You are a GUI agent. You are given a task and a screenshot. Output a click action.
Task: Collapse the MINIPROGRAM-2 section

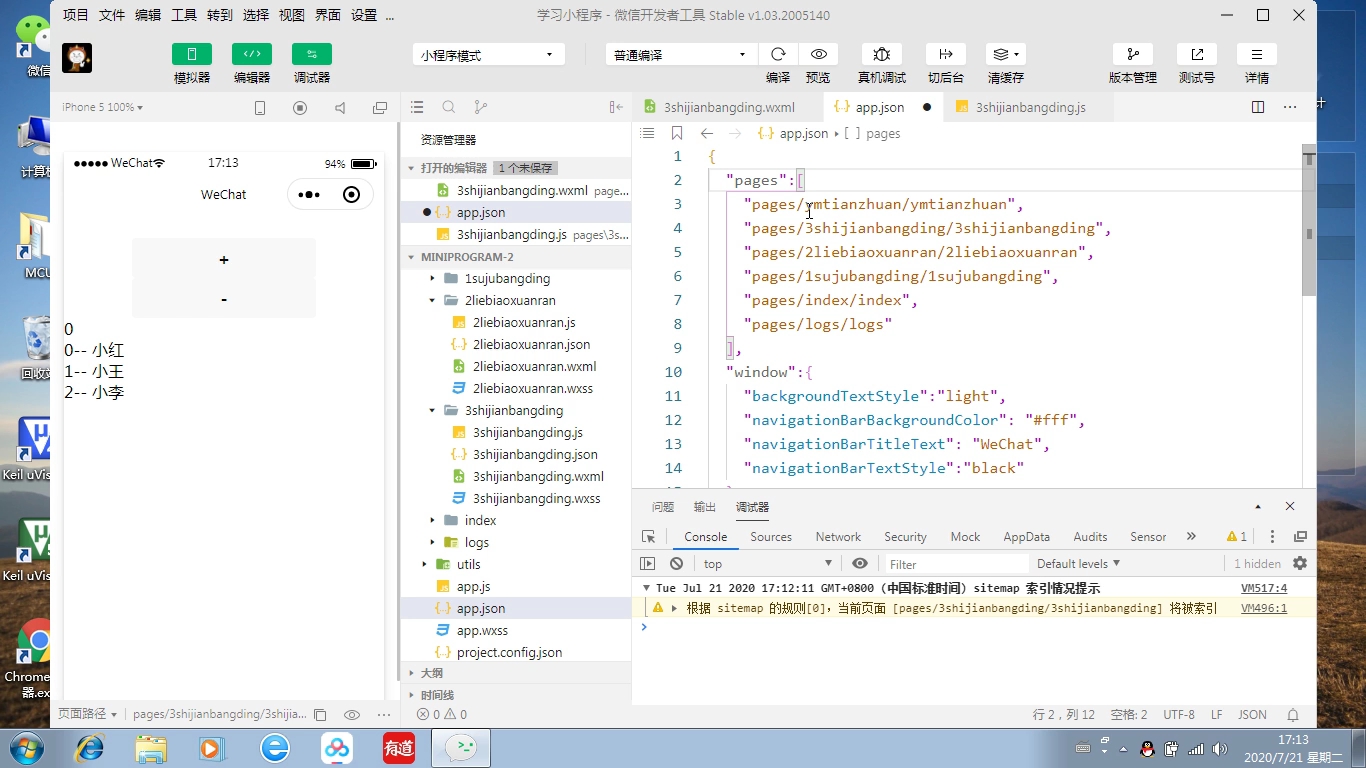coord(411,257)
